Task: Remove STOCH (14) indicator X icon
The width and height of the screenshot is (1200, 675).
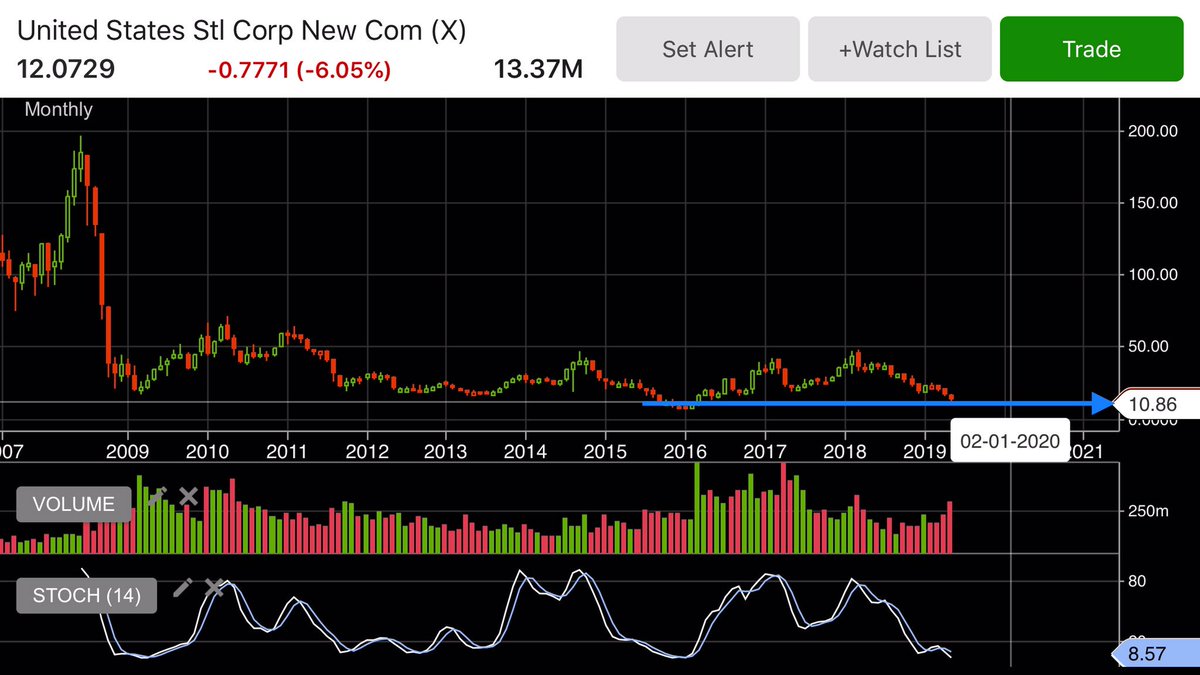Action: tap(214, 587)
